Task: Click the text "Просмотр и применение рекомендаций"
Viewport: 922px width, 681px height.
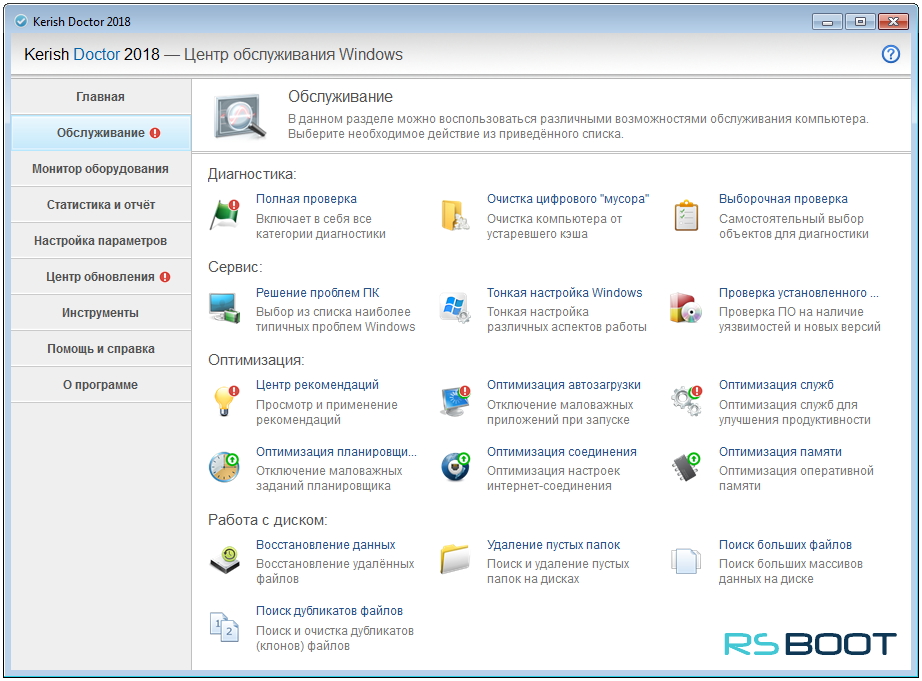Action: 326,412
